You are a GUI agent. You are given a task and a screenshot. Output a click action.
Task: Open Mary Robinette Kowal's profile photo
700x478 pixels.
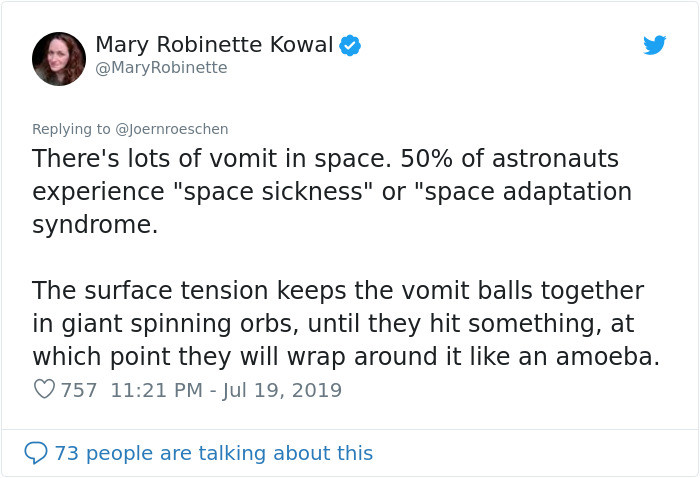coord(59,58)
